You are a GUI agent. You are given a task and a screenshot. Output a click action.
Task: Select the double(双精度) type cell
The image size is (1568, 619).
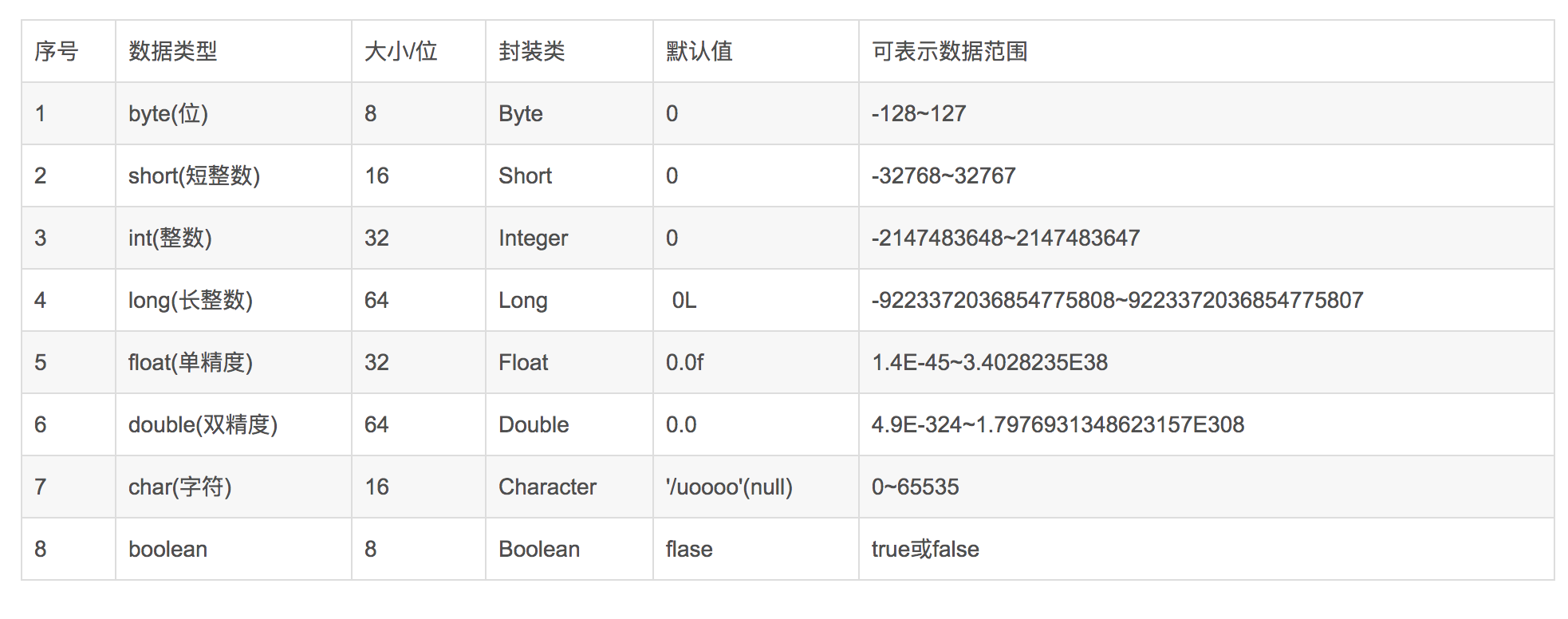pos(203,425)
